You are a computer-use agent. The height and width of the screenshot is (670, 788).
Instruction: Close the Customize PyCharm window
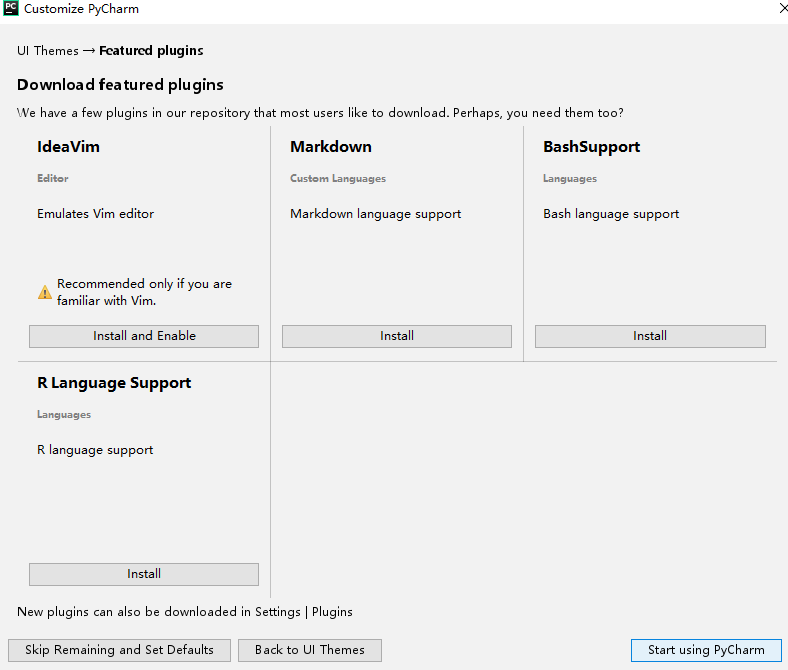tap(783, 8)
